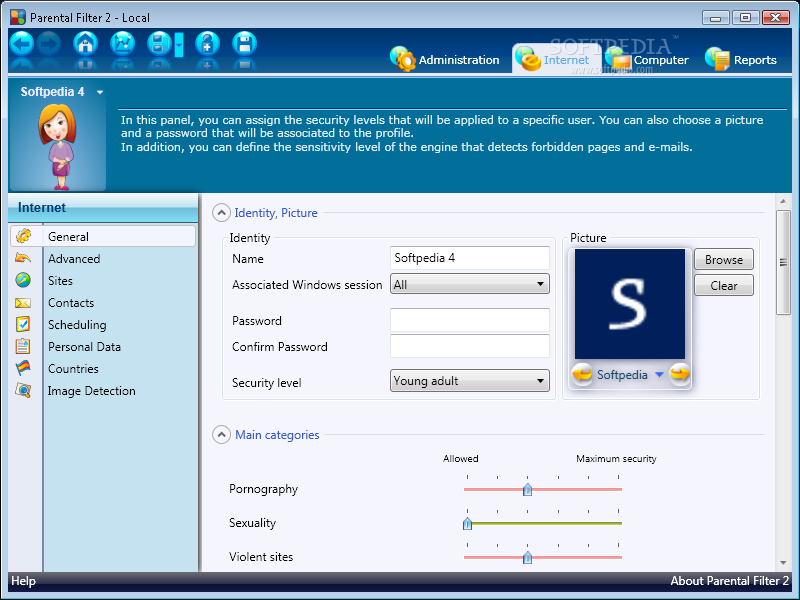Viewport: 800px width, 600px height.
Task: Click the profile avatar picture
Action: coord(58,147)
